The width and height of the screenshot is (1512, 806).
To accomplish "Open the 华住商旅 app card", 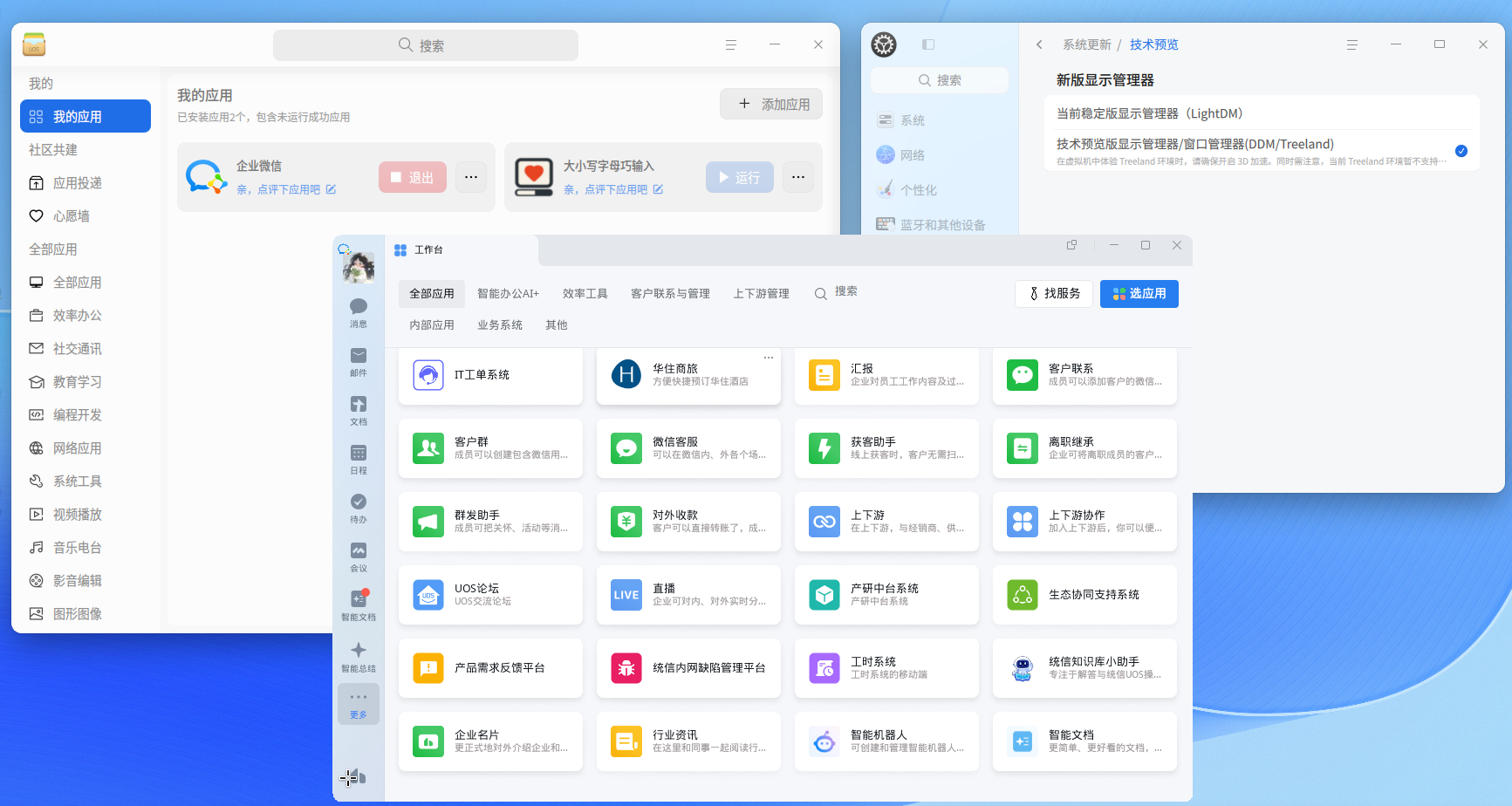I will tap(688, 375).
